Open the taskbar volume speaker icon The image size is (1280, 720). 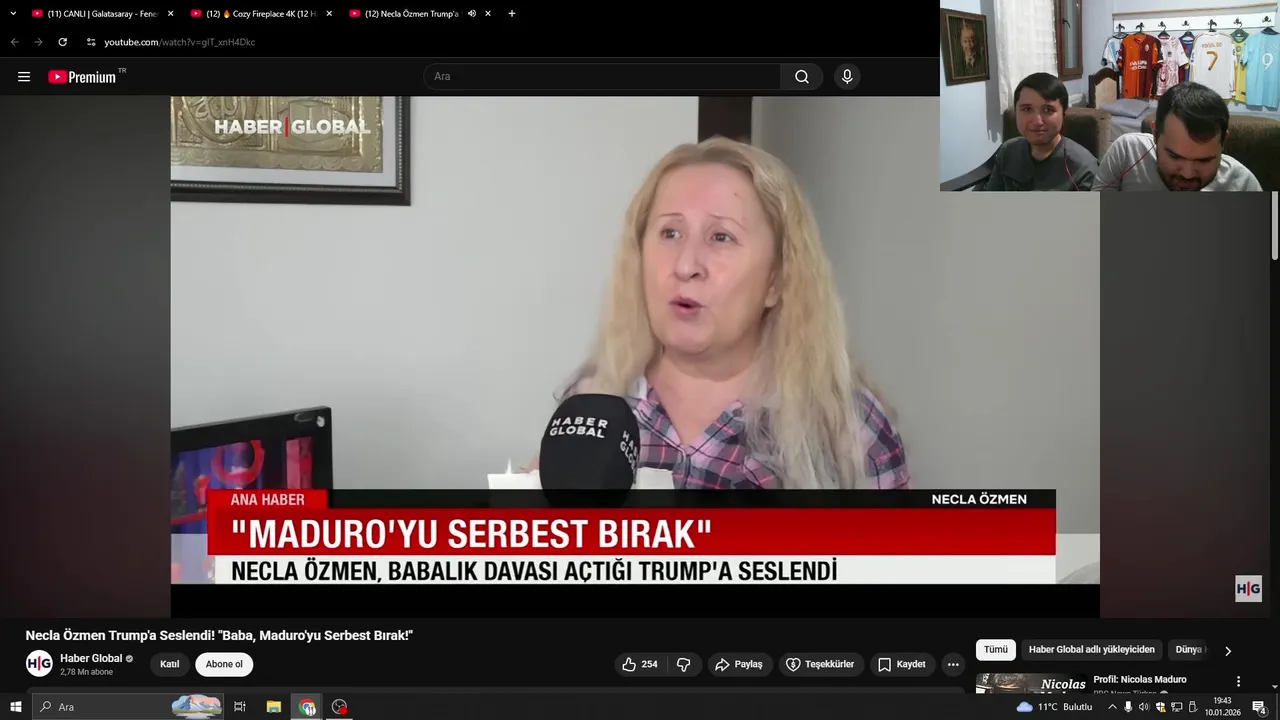(x=1144, y=707)
